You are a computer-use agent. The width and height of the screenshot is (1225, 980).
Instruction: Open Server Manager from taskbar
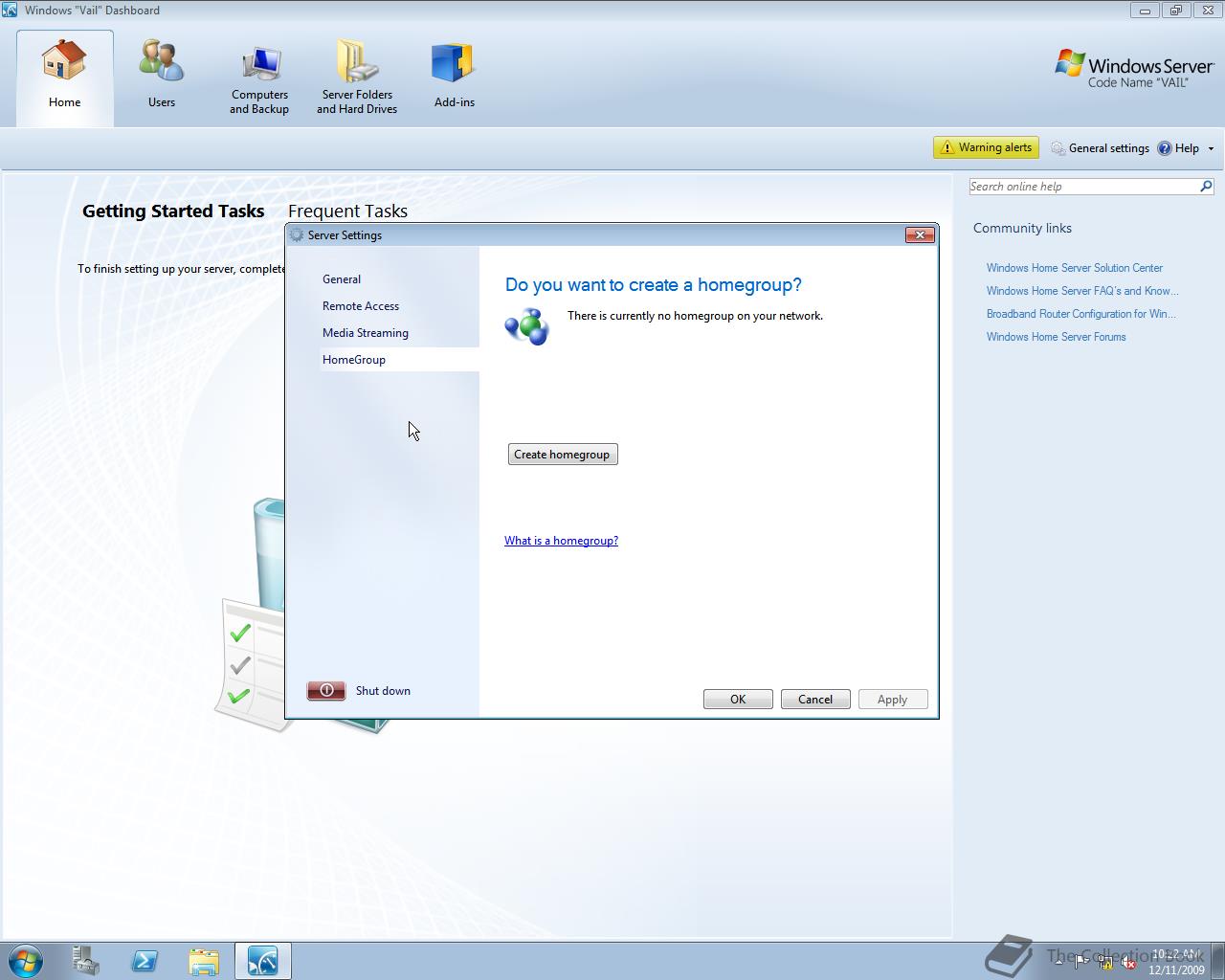click(85, 961)
